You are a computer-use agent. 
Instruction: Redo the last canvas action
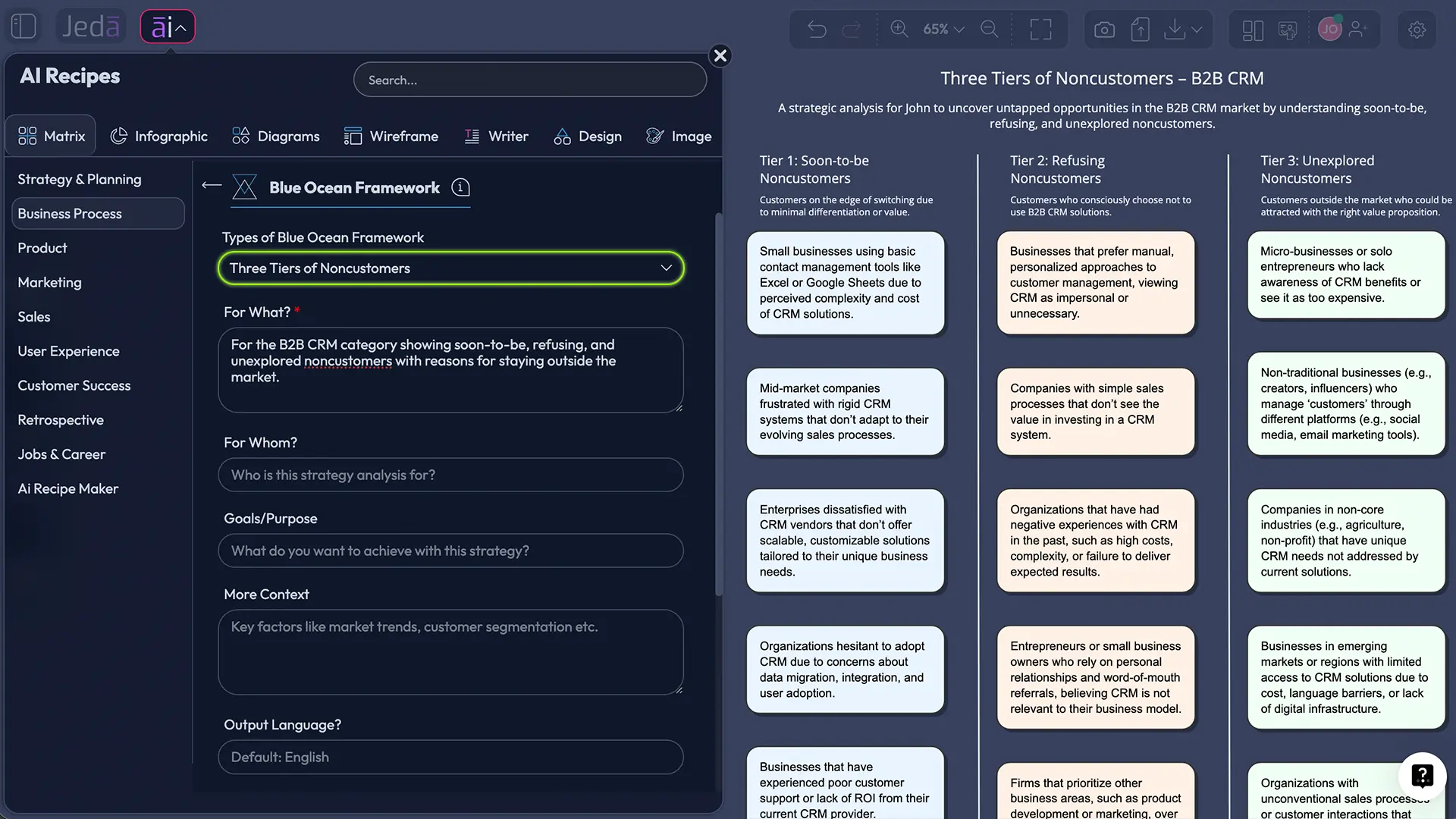point(852,30)
